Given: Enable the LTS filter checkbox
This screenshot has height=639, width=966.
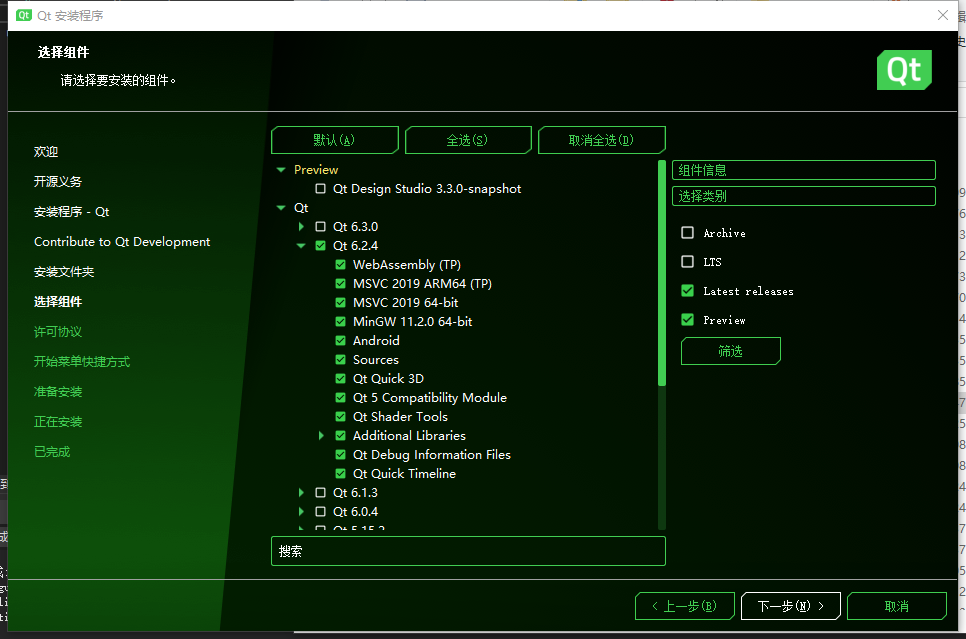Looking at the screenshot, I should point(688,262).
